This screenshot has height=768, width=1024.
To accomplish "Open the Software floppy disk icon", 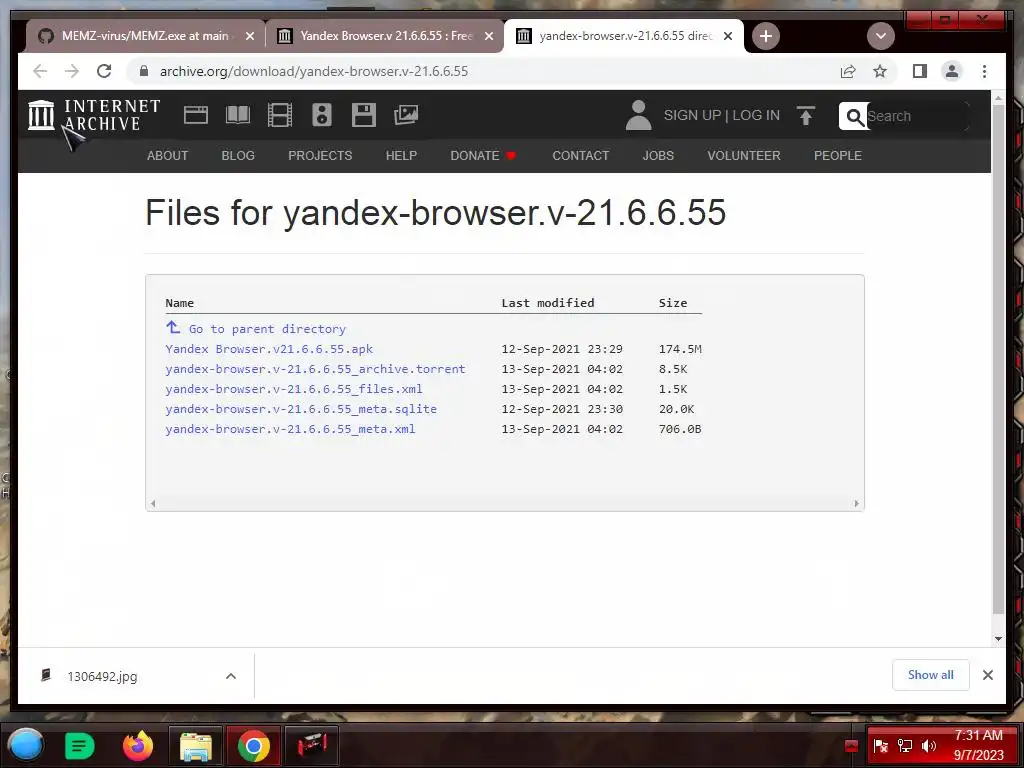I will coord(364,116).
